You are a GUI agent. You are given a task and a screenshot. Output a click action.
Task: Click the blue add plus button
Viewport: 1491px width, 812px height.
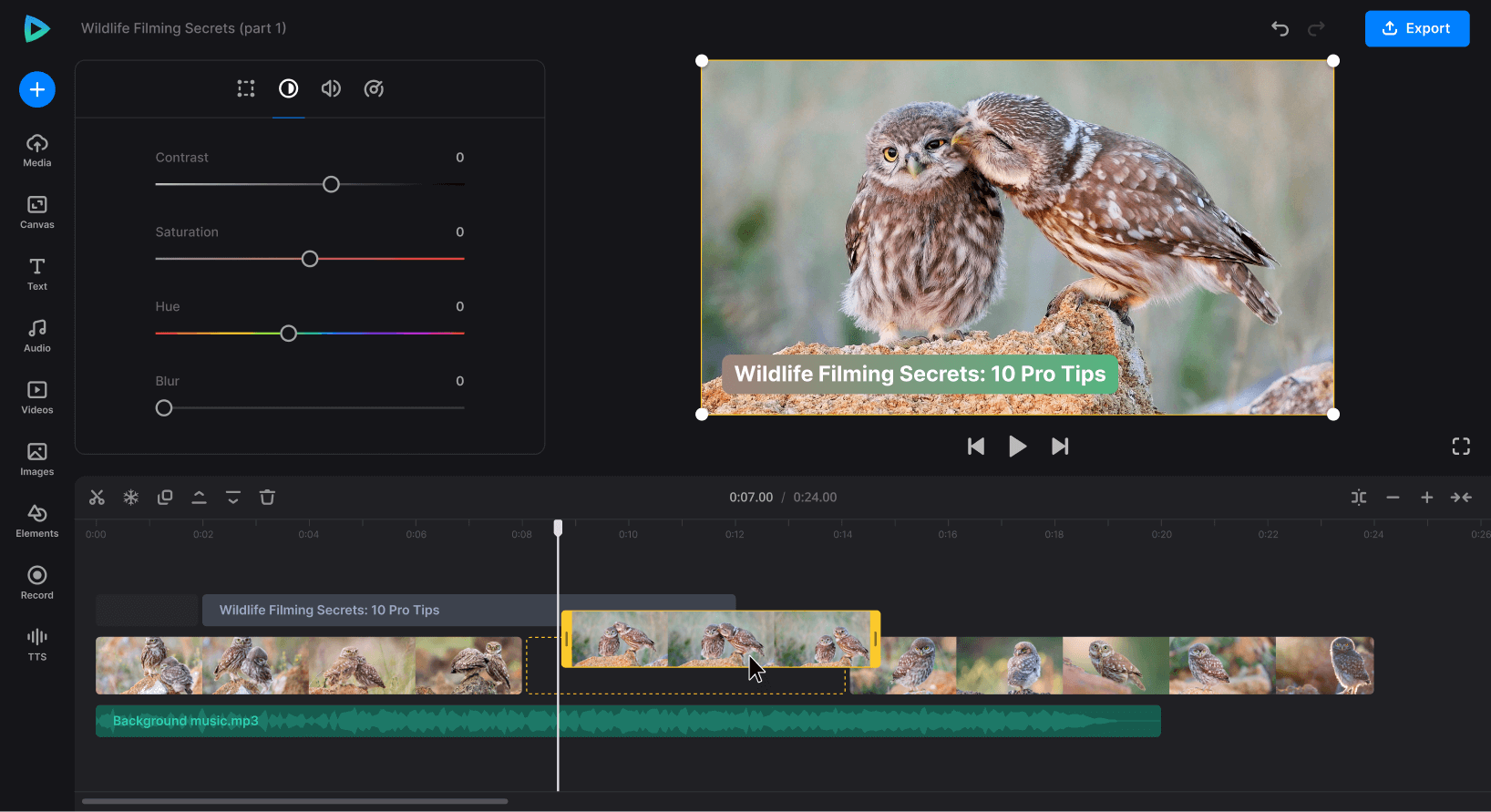[x=37, y=89]
